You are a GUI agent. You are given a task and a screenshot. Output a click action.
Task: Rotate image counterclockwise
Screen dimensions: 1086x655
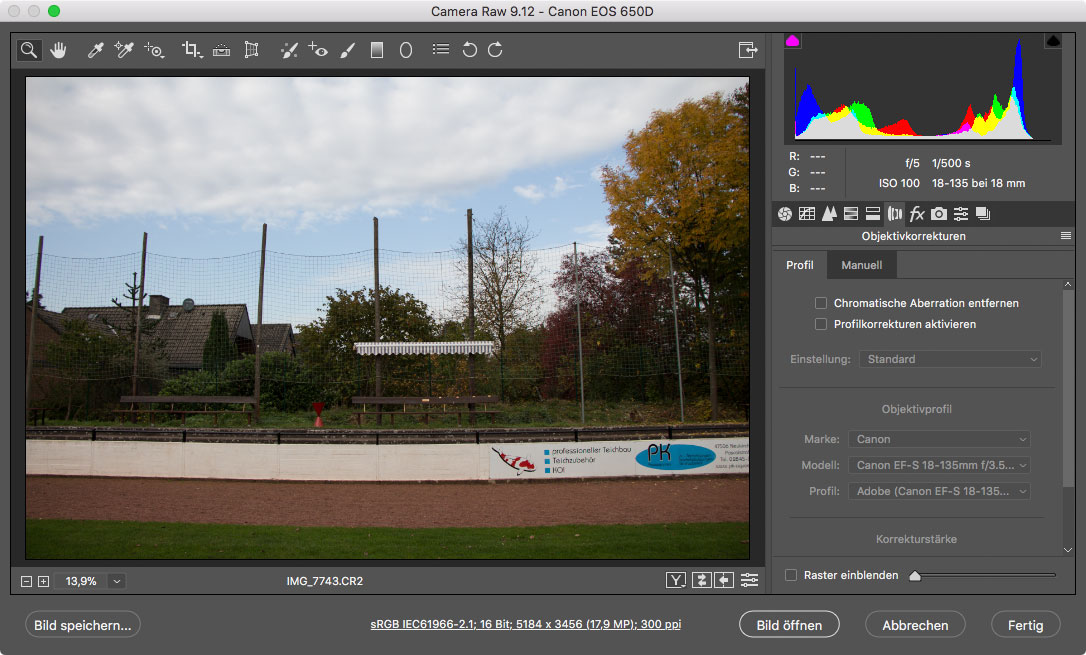point(470,50)
